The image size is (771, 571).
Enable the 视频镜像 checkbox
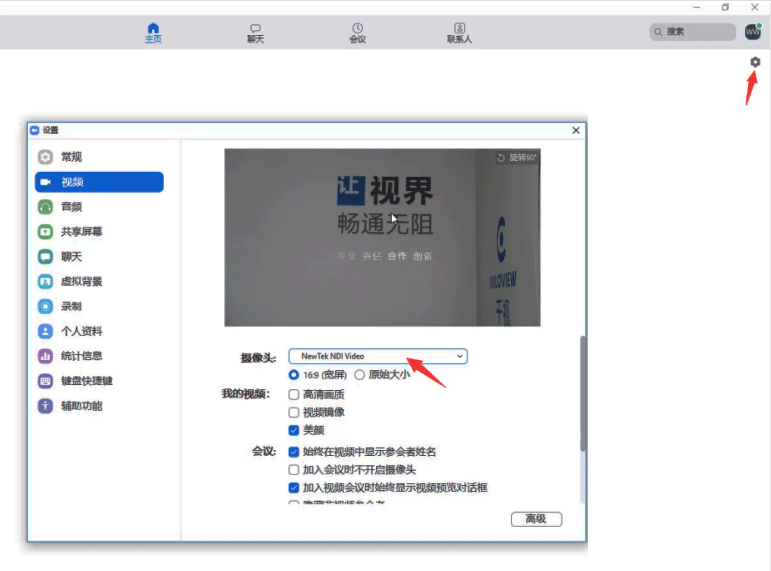tap(294, 412)
